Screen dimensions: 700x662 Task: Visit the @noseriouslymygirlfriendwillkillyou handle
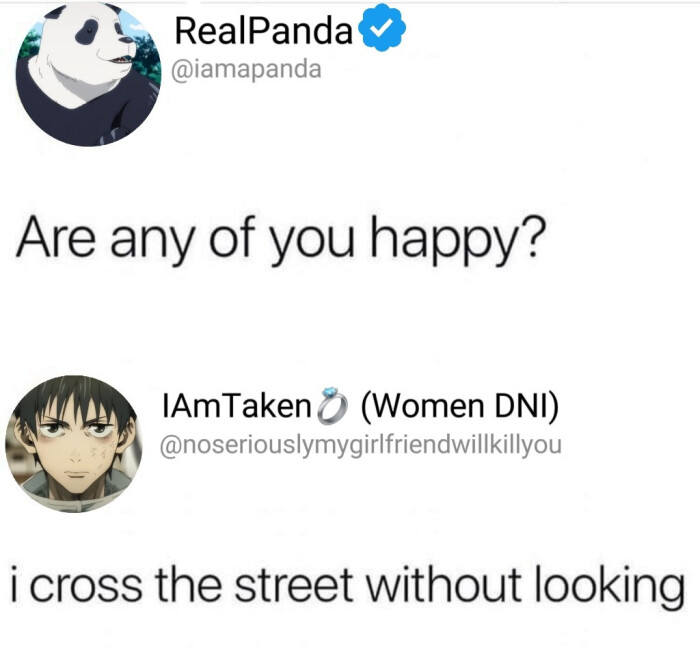(x=361, y=445)
